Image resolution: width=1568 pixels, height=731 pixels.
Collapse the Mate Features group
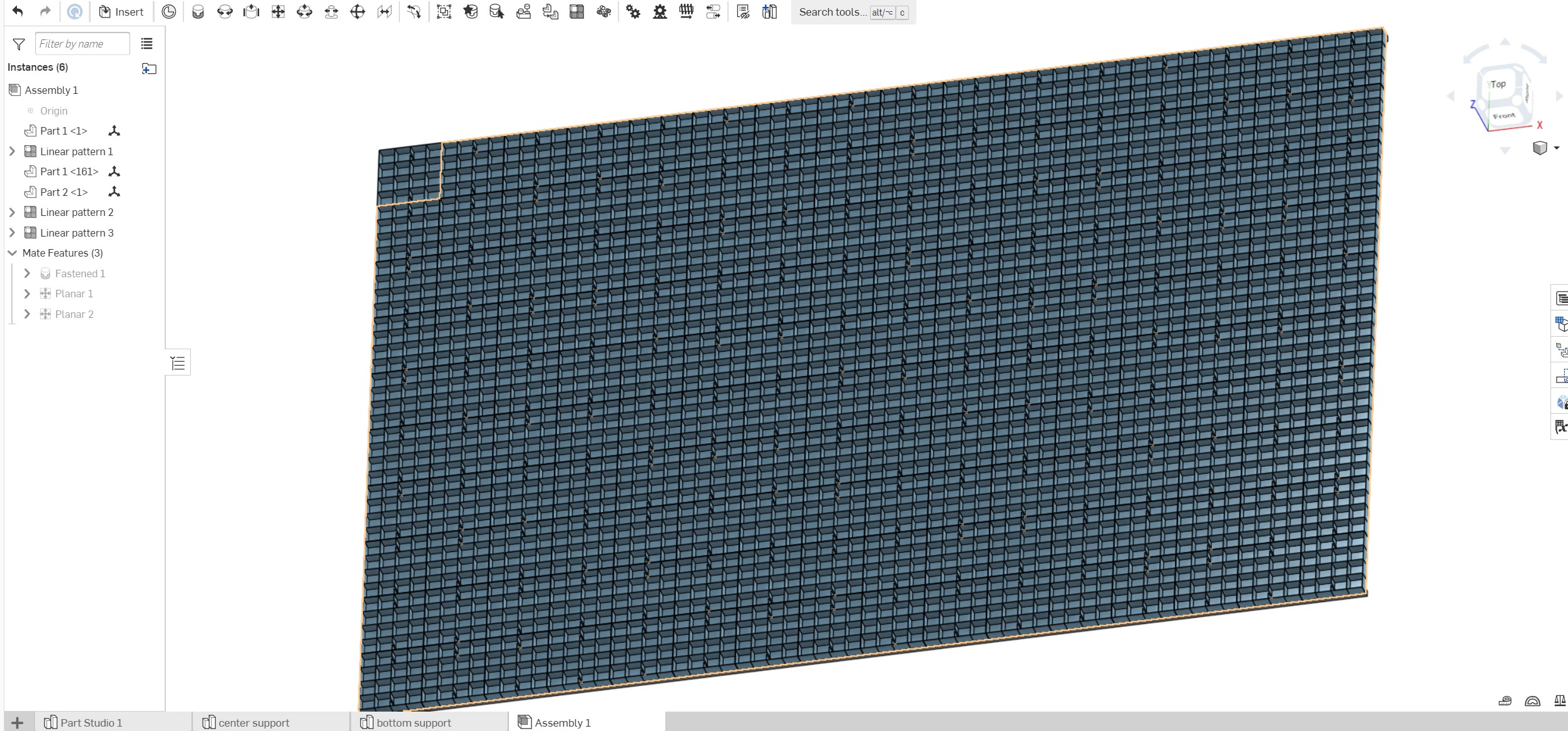coord(12,253)
